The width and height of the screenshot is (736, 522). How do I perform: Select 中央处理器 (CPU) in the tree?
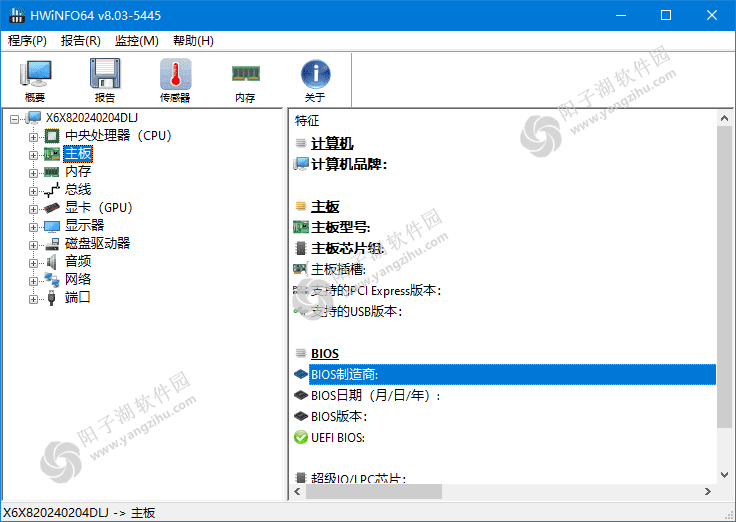point(118,136)
